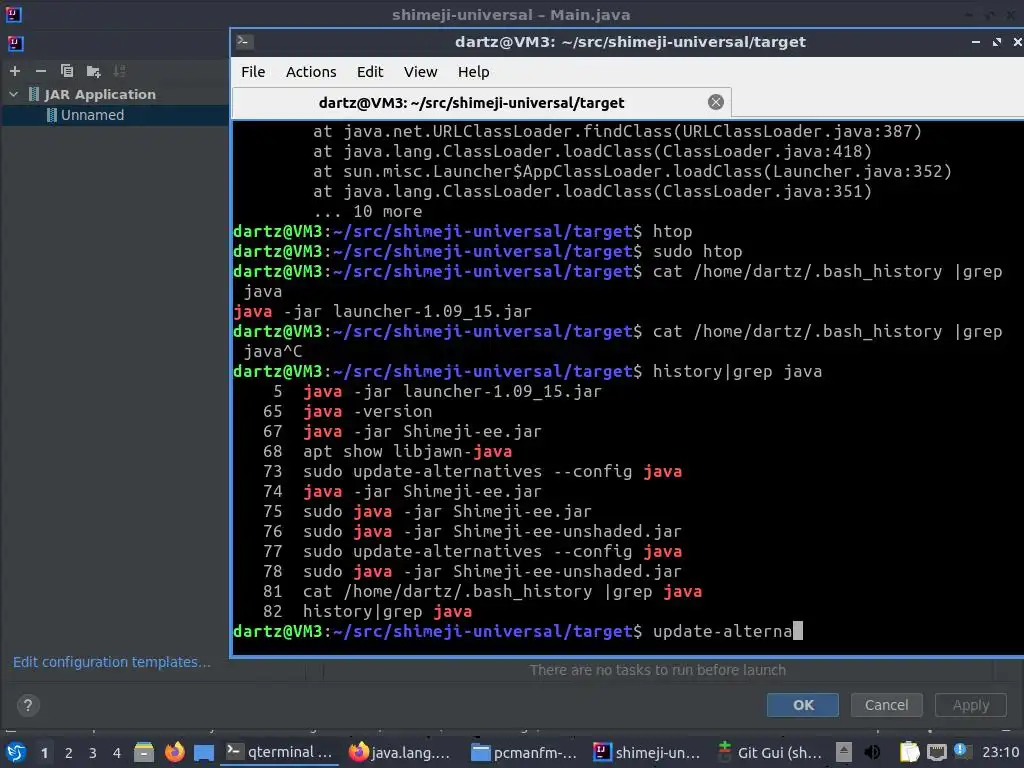Screen dimensions: 1024x768
Task: Click the Sort configurations icon
Action: point(119,71)
